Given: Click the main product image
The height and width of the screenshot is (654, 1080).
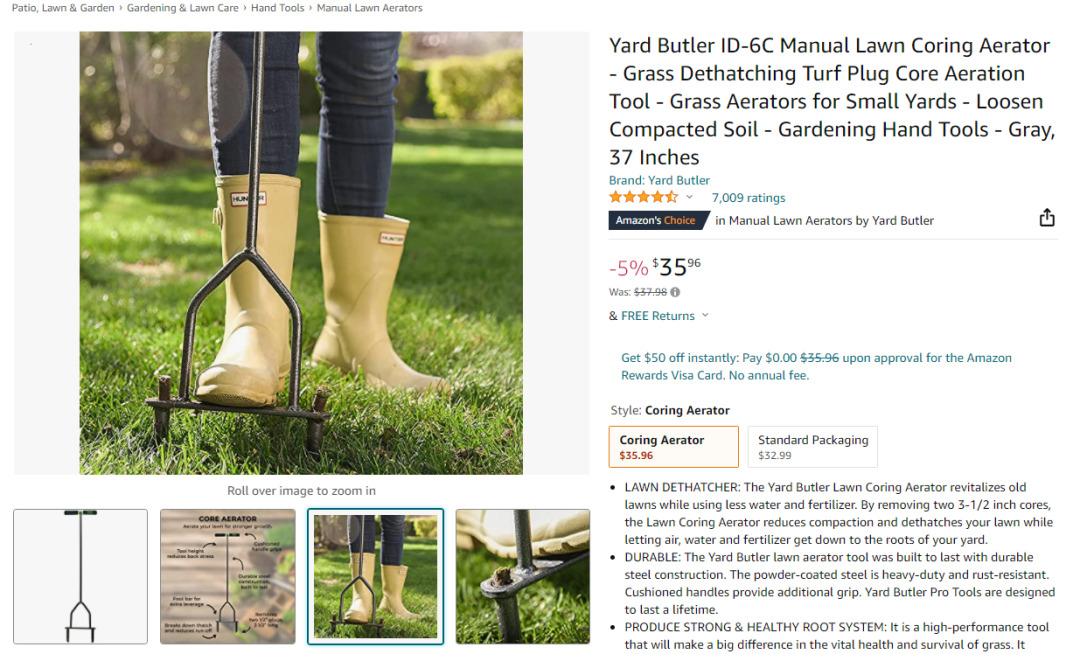Looking at the screenshot, I should pyautogui.click(x=301, y=253).
